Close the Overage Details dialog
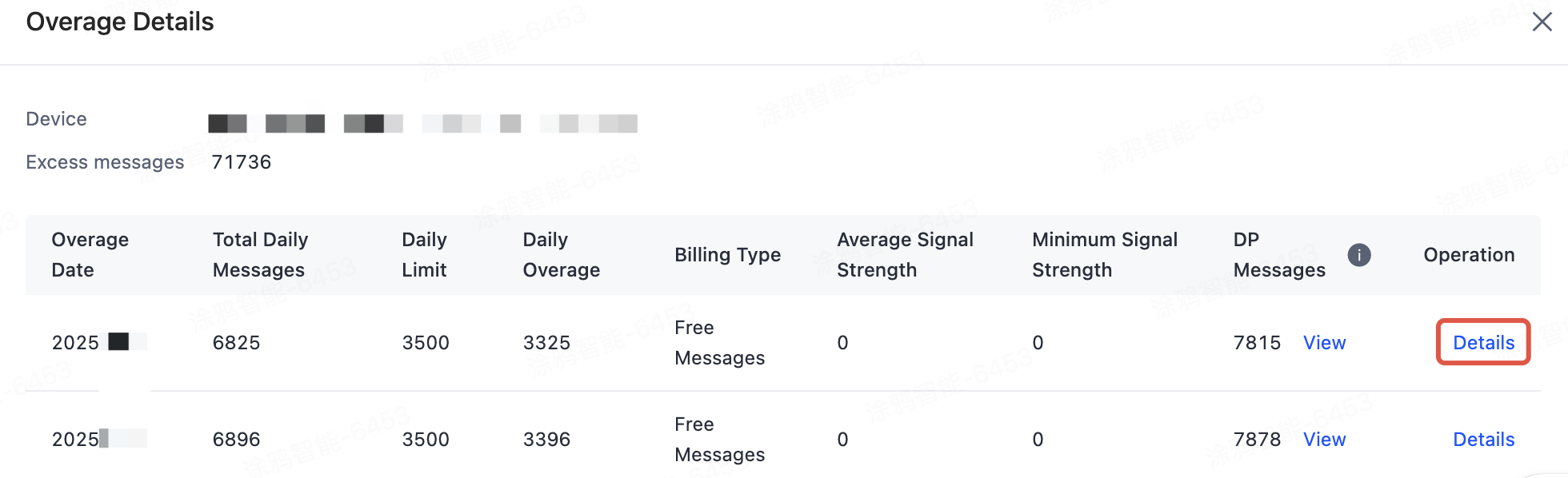 coord(1542,22)
